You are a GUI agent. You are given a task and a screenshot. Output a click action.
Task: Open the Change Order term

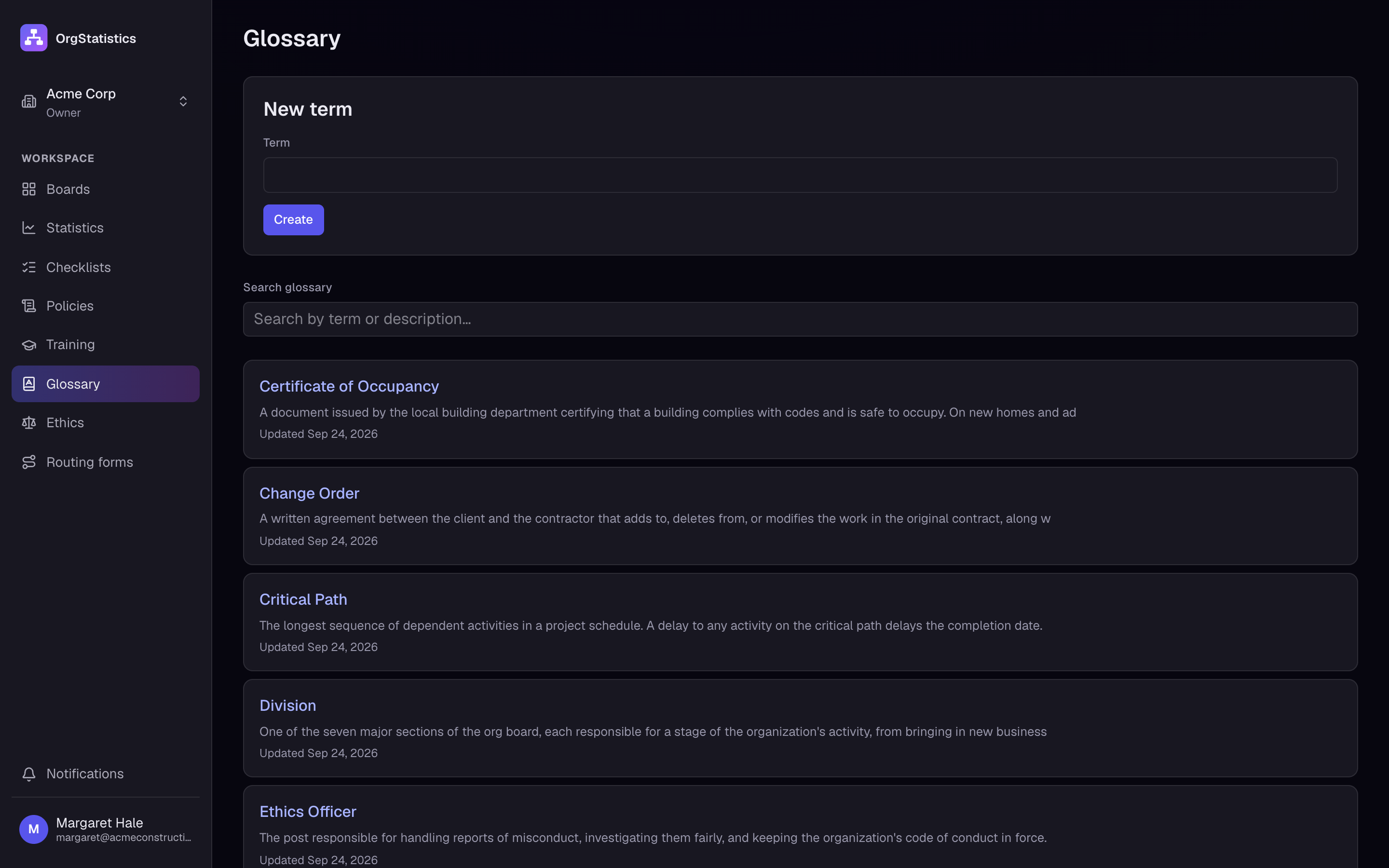coord(309,493)
